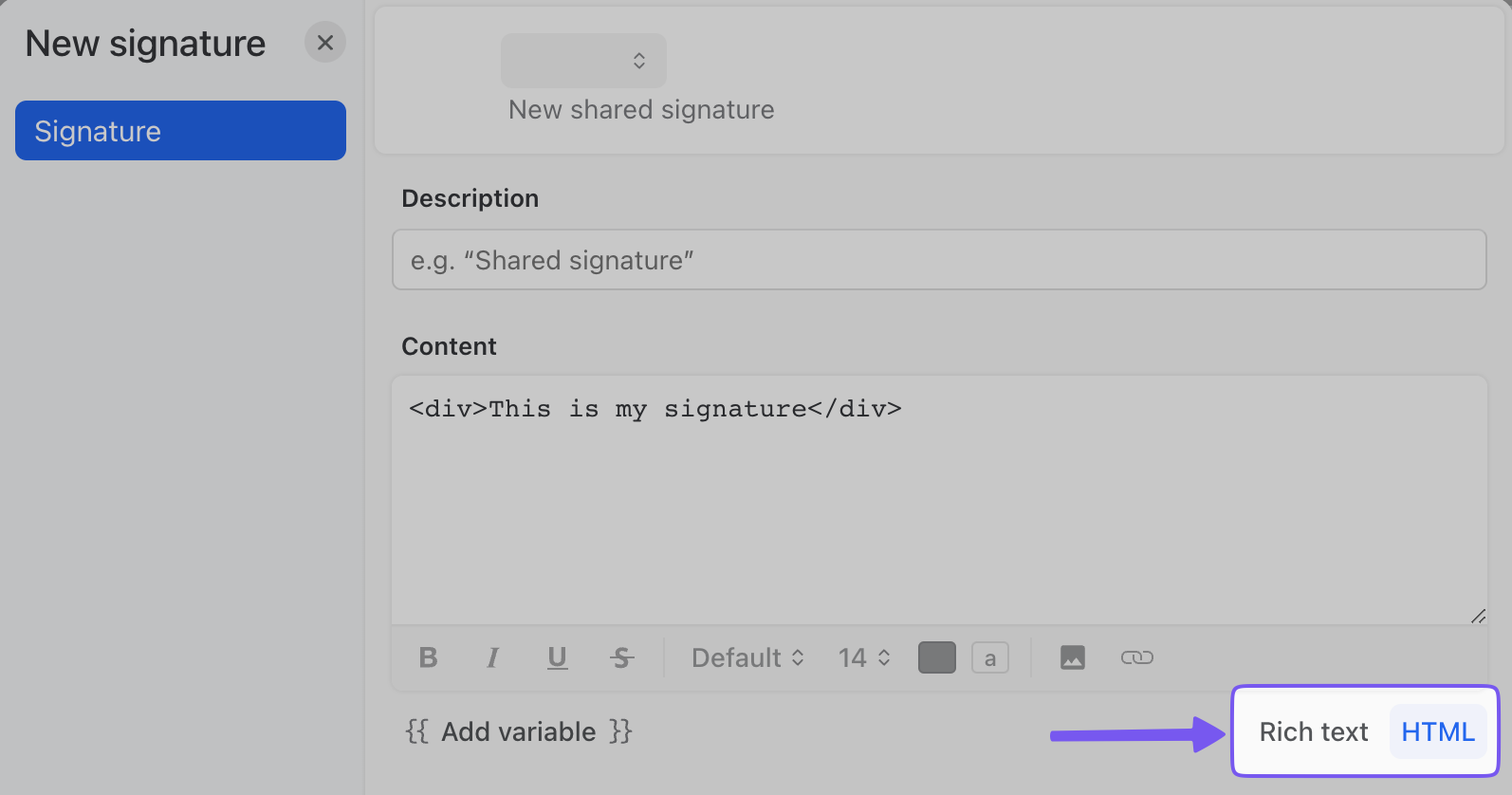Switch to the HTML editing mode
The height and width of the screenshot is (795, 1512).
(1437, 730)
